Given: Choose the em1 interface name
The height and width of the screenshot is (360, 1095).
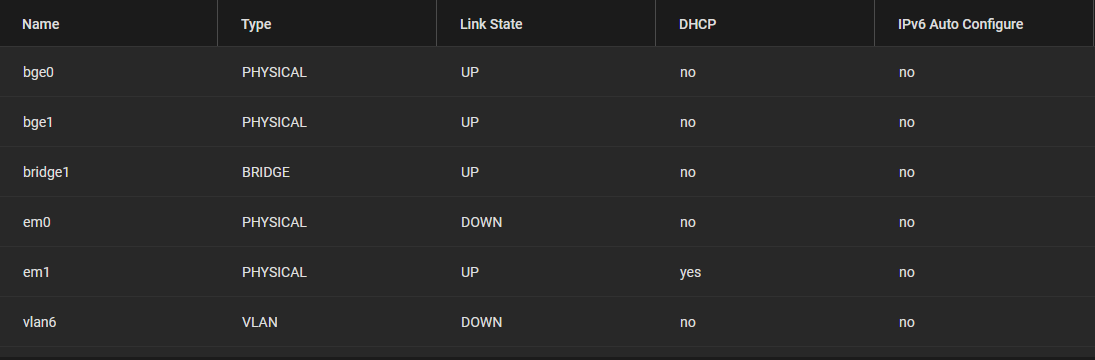Looking at the screenshot, I should point(36,272).
